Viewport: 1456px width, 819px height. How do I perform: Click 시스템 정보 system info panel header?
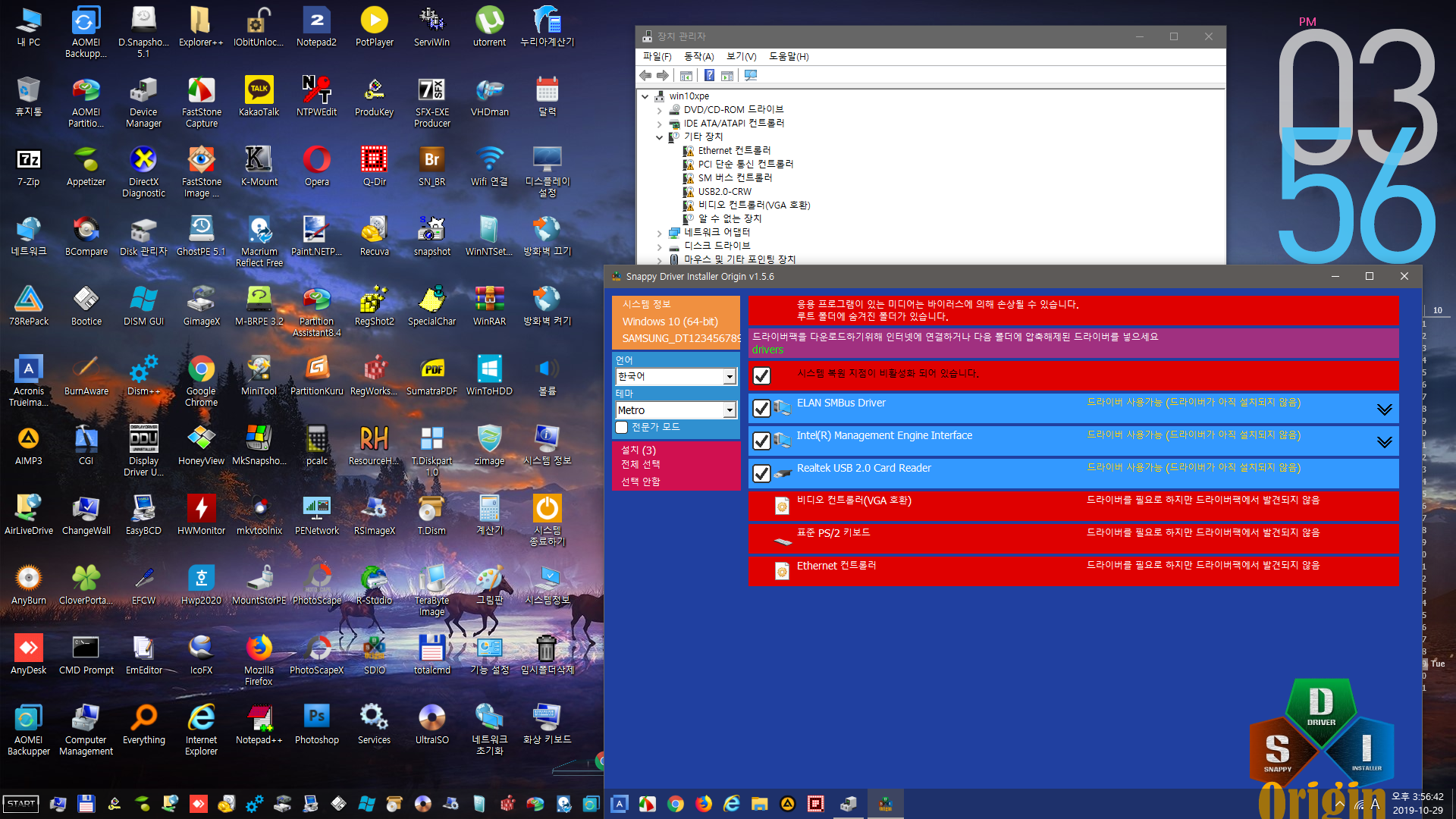coord(647,304)
